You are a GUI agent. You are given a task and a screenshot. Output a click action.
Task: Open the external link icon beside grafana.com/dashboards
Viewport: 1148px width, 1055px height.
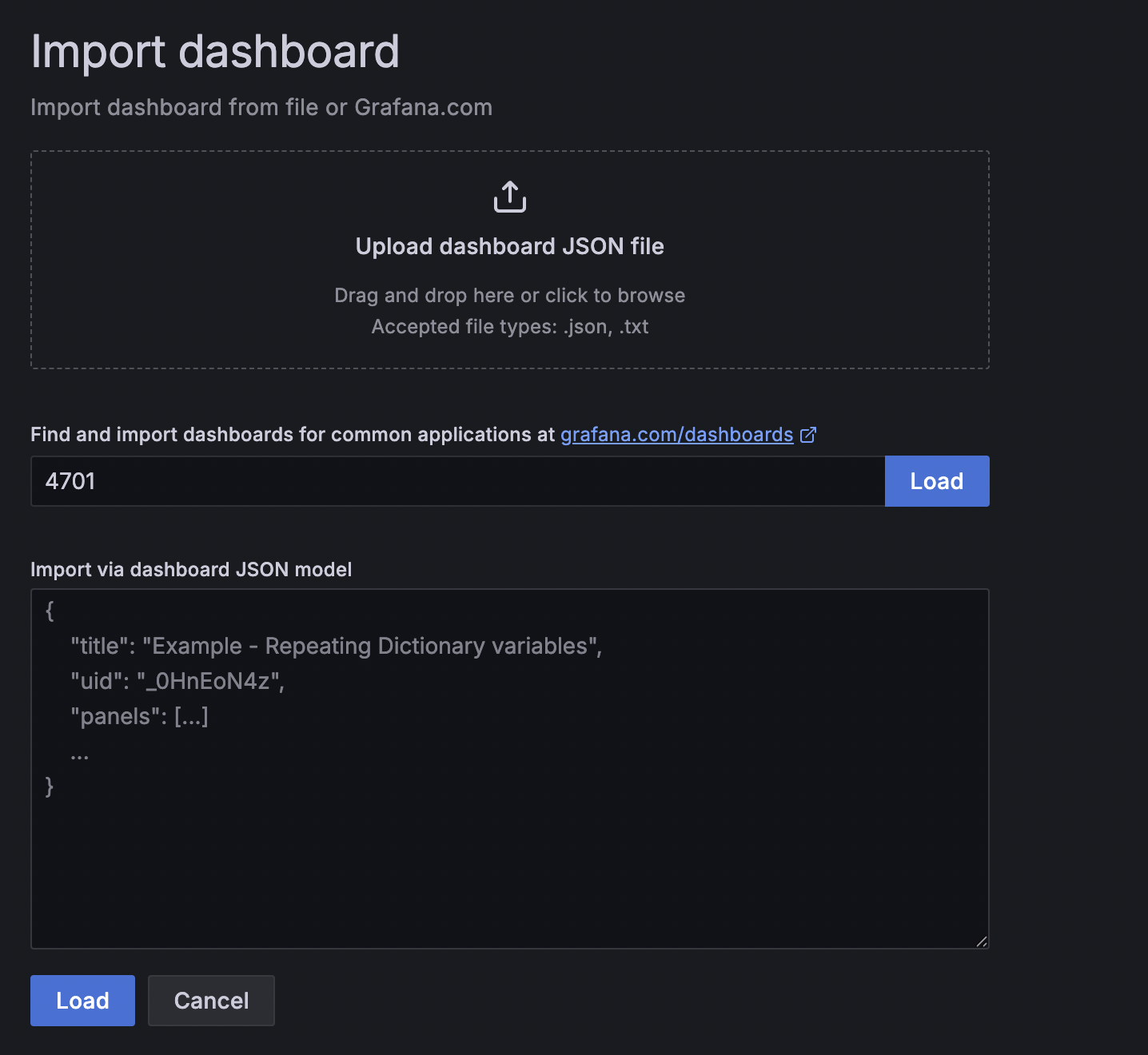click(808, 435)
